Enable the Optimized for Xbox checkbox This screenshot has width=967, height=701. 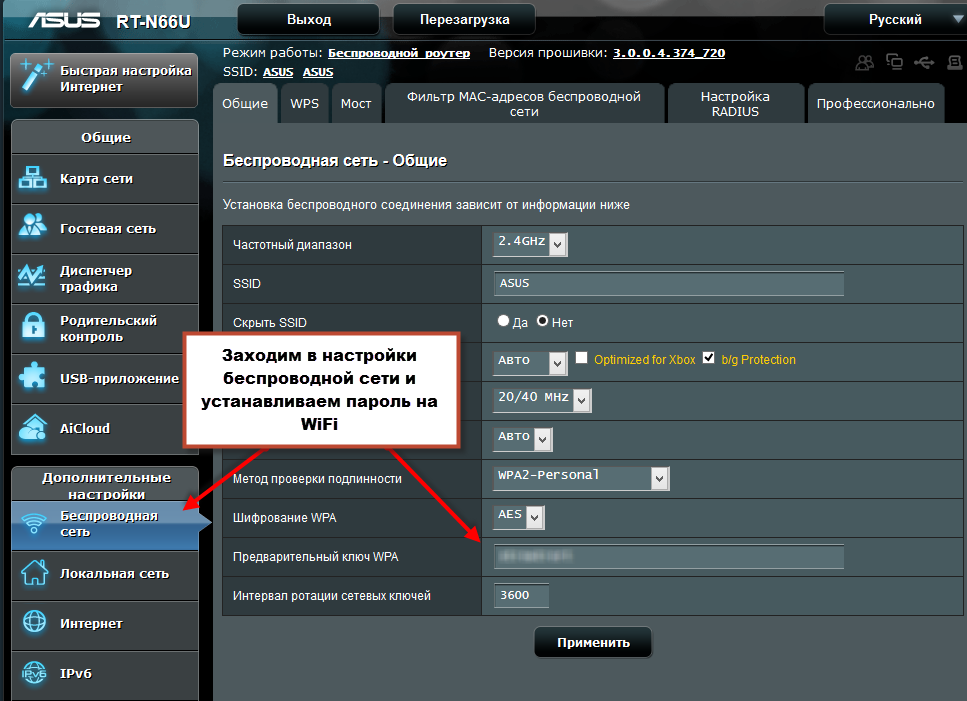click(581, 358)
